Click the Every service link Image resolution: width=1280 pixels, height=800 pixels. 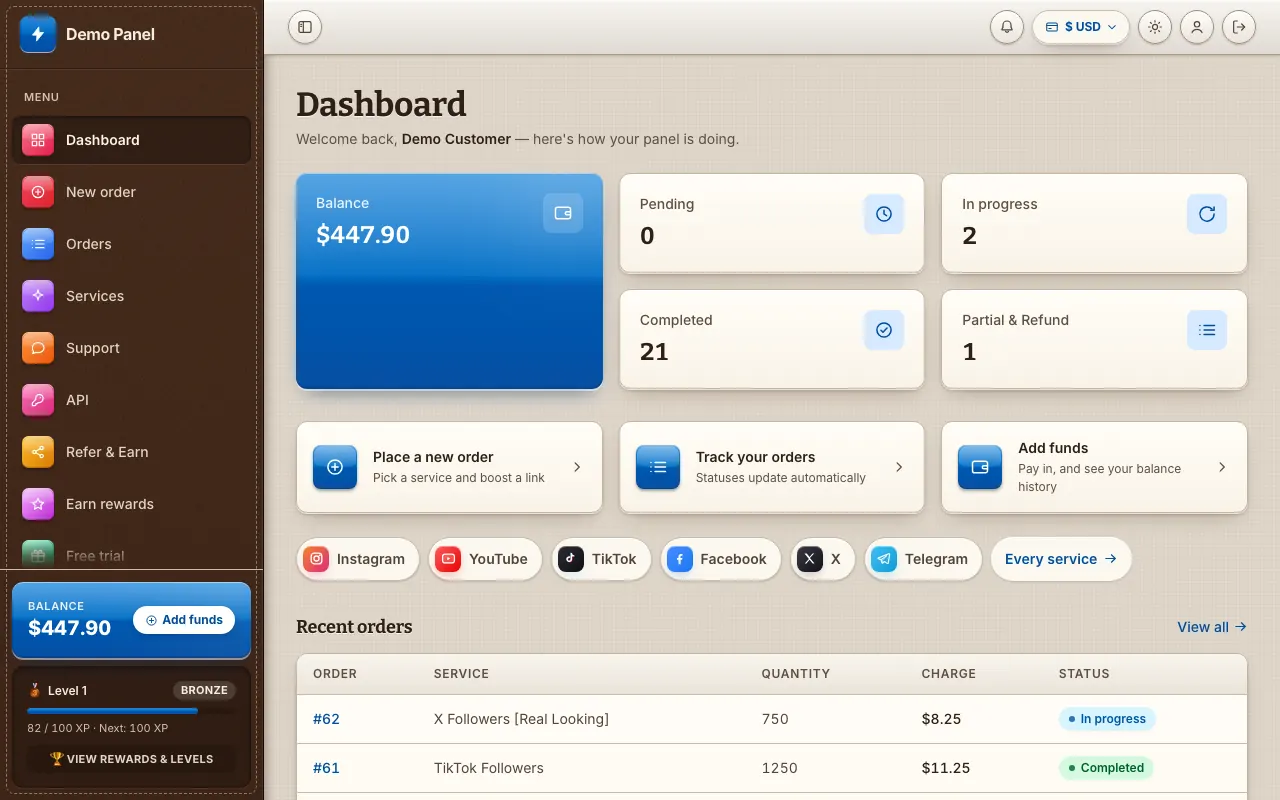tap(1061, 559)
